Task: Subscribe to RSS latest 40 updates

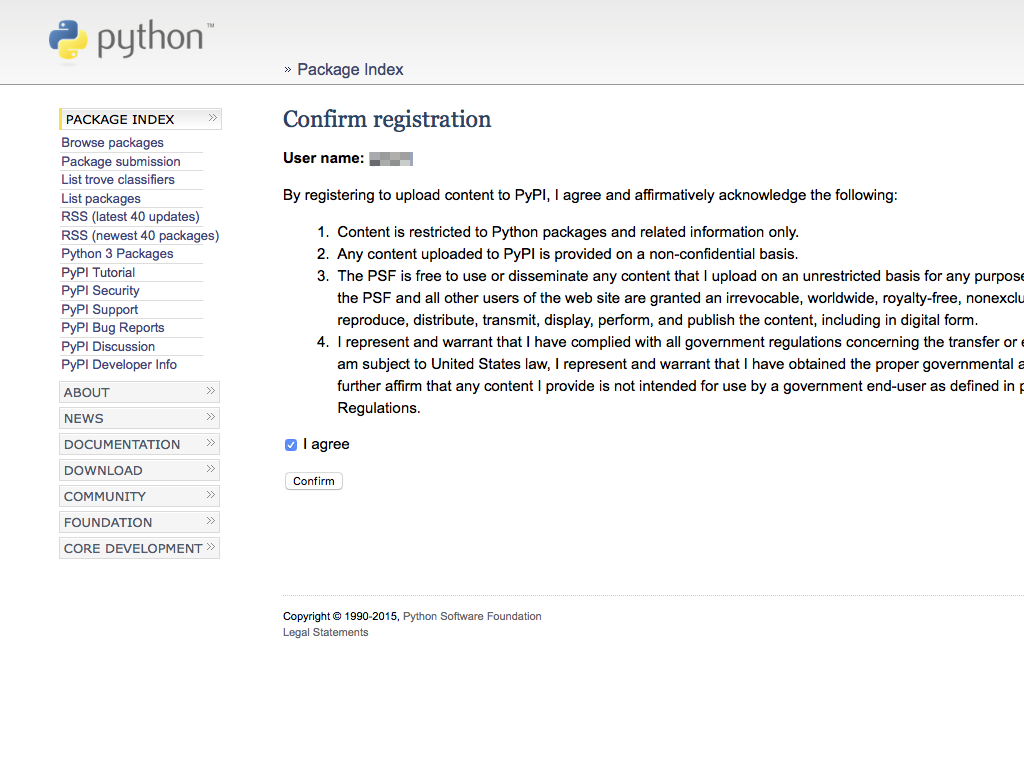Action: (x=130, y=217)
